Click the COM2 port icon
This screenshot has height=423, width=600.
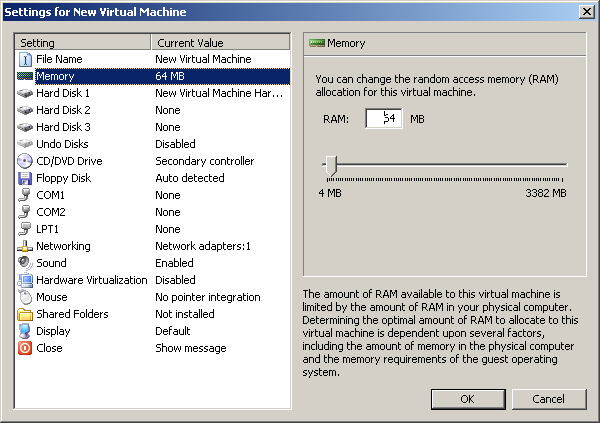(x=25, y=212)
